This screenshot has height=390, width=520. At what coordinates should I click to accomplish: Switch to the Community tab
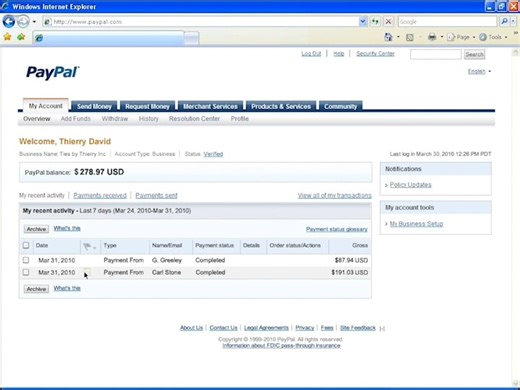pos(340,106)
